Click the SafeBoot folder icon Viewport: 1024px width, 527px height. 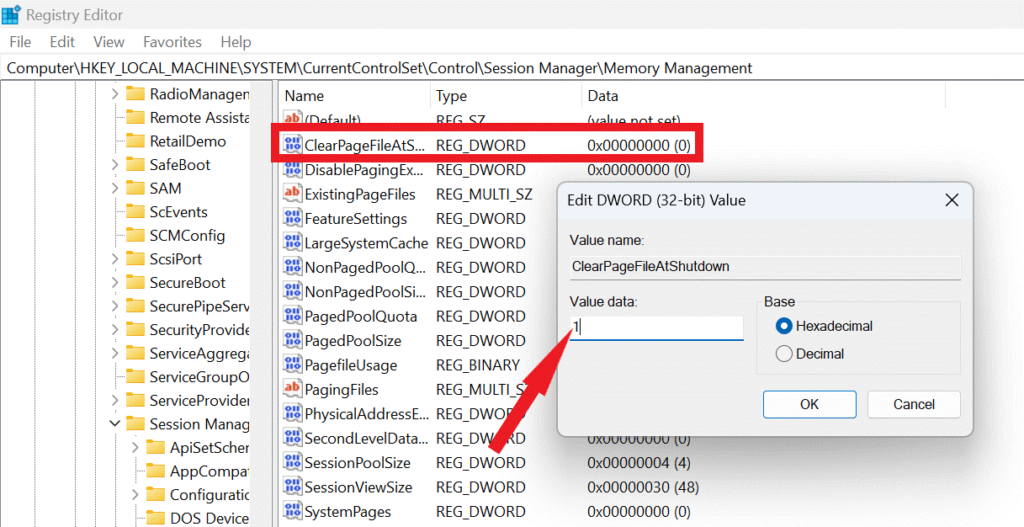coord(134,165)
